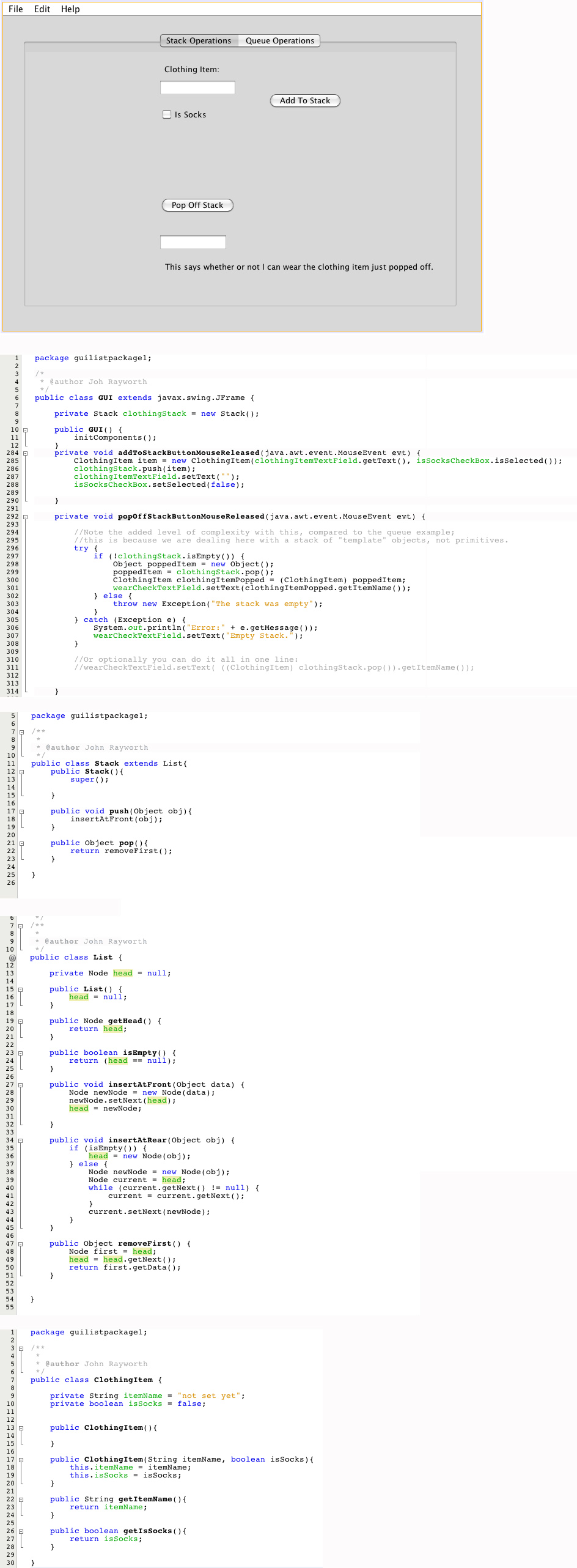The image size is (577, 1568).
Task: Collapse the isEmpty method in List
Action: click(x=20, y=1053)
